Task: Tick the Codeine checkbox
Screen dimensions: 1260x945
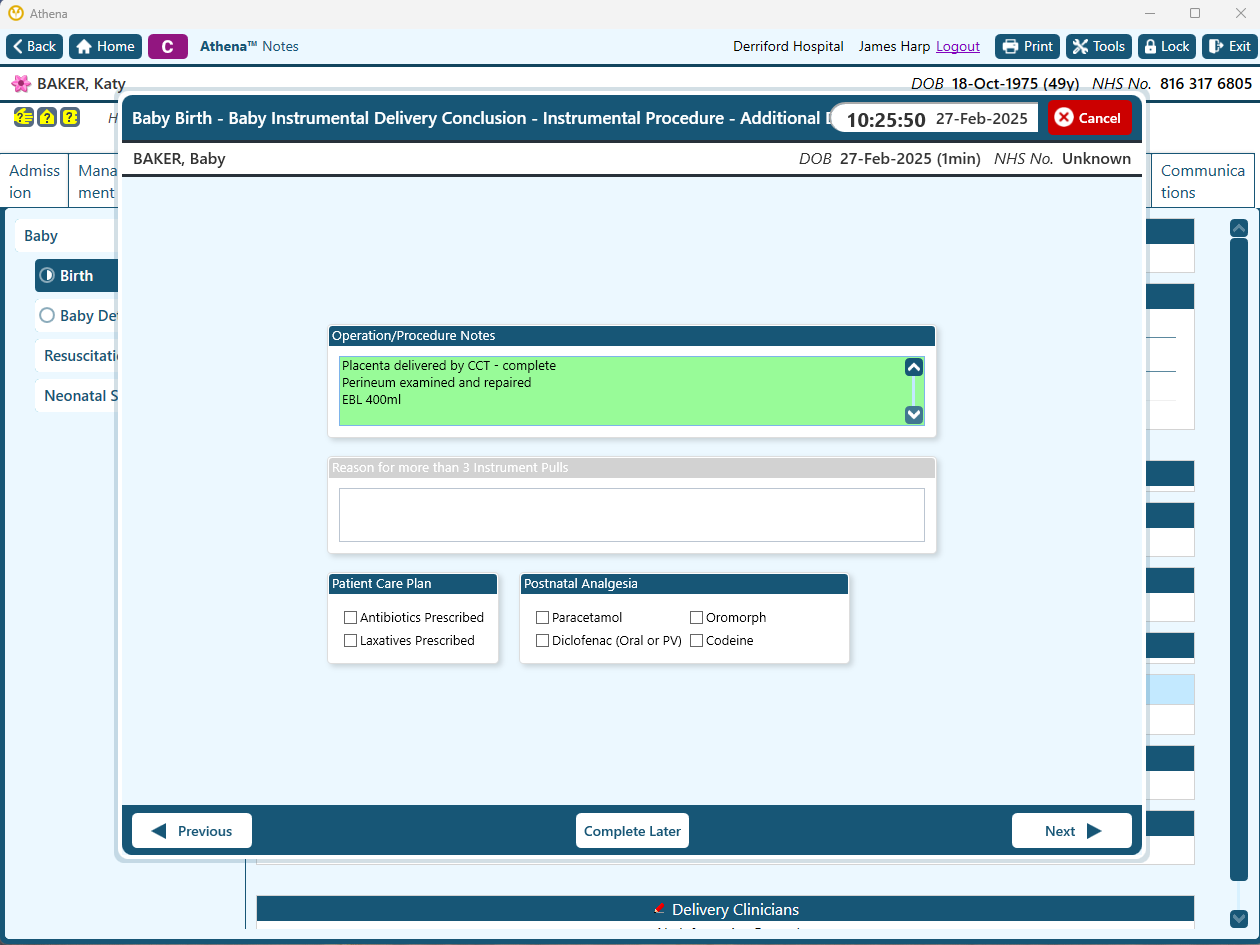Action: 696,641
